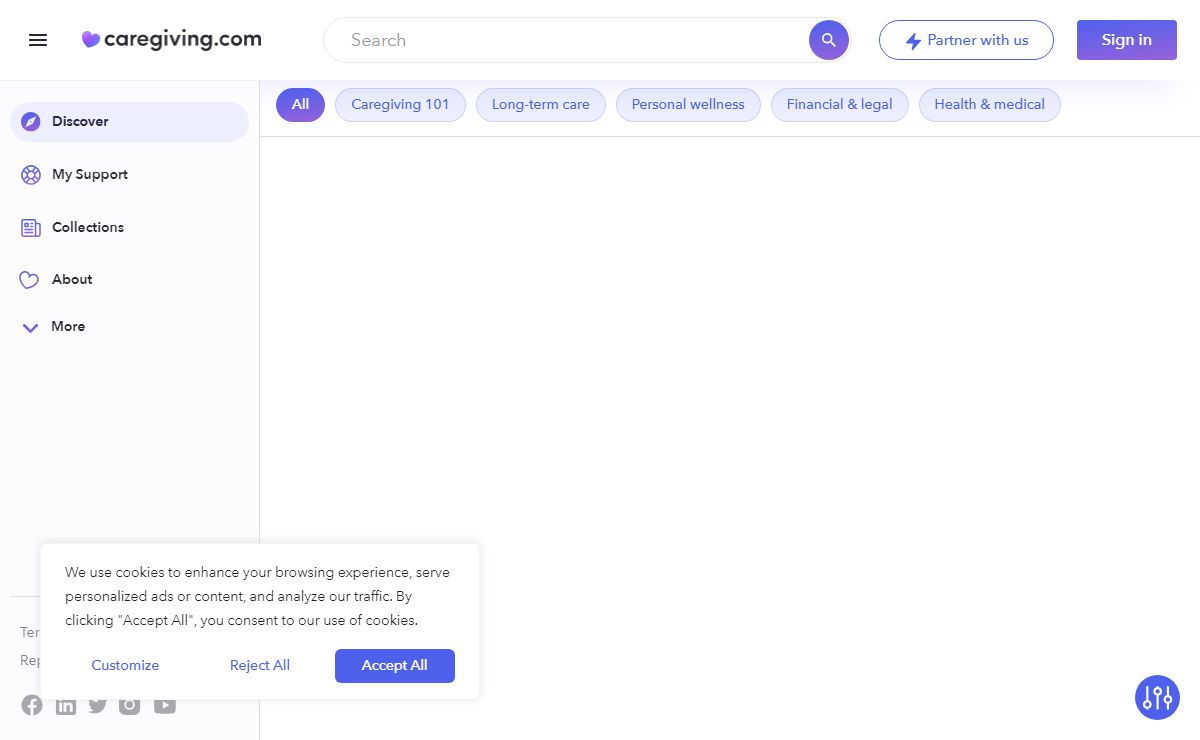Accept All cookies in the banner
1200x740 pixels.
(x=394, y=666)
